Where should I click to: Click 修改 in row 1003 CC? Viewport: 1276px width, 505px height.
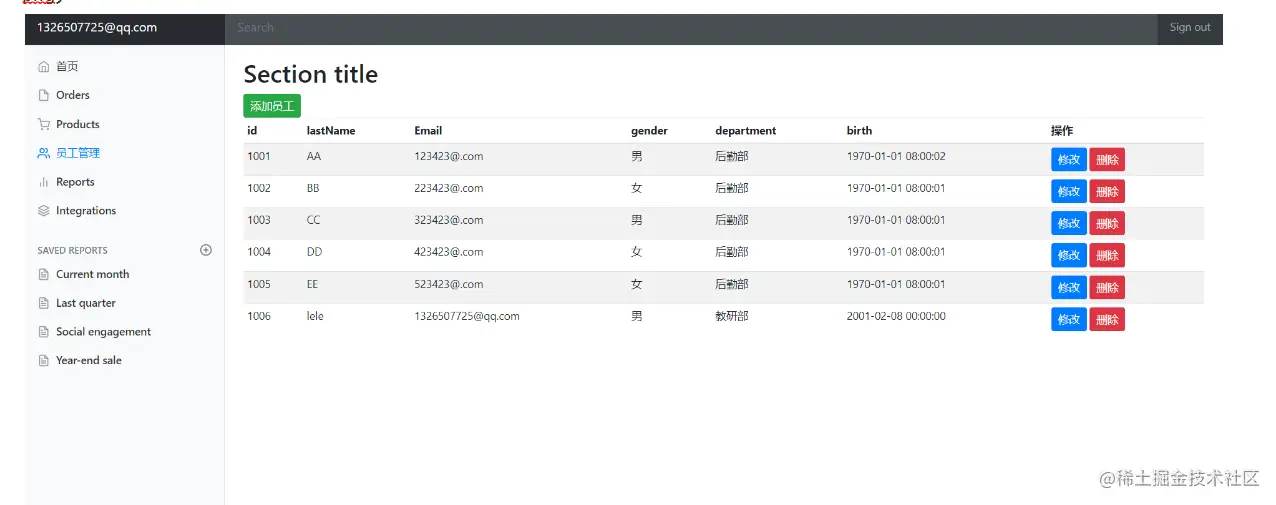point(1069,224)
